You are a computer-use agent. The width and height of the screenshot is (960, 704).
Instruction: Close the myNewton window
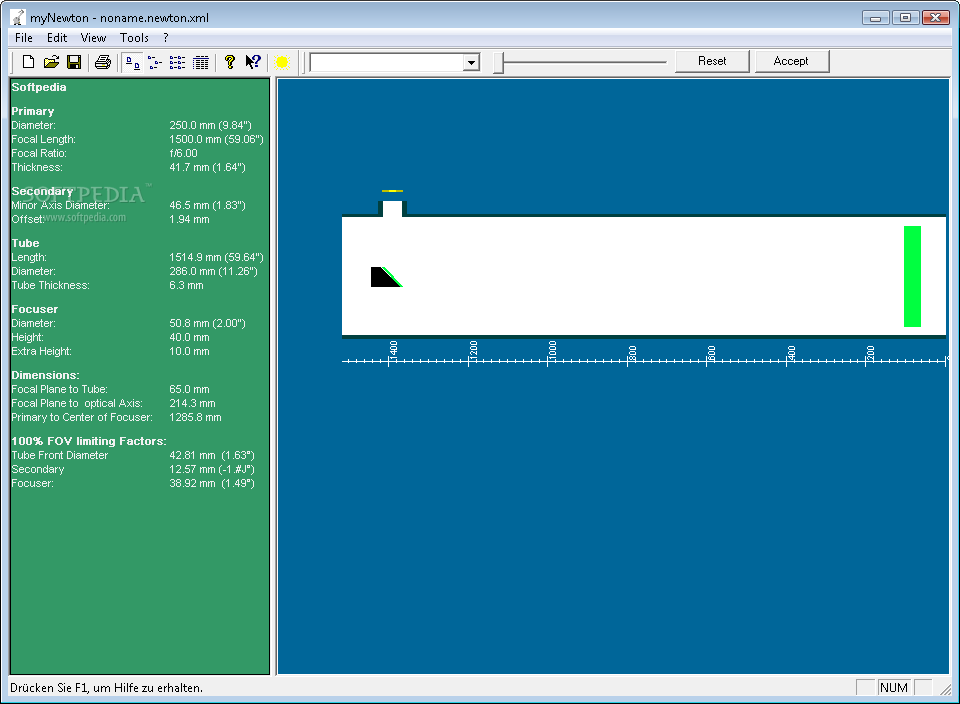935,18
